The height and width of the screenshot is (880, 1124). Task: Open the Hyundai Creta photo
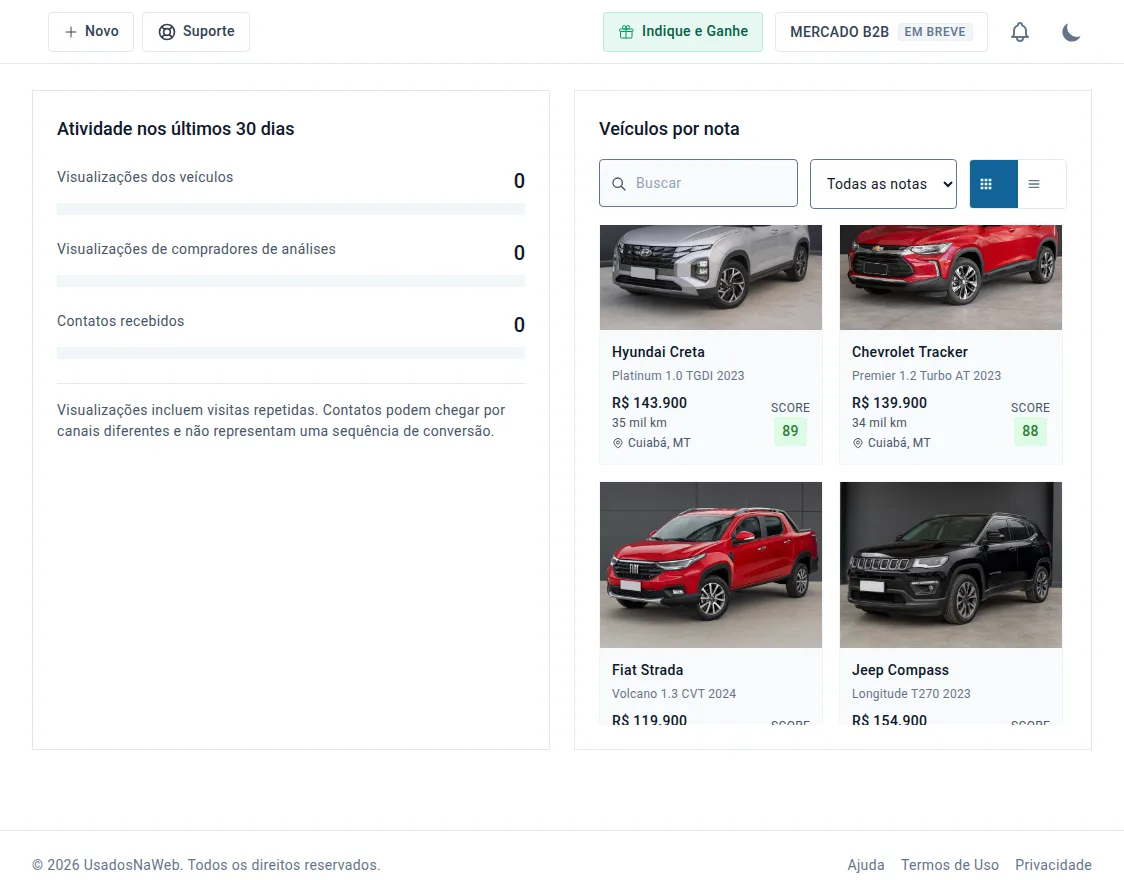click(711, 277)
